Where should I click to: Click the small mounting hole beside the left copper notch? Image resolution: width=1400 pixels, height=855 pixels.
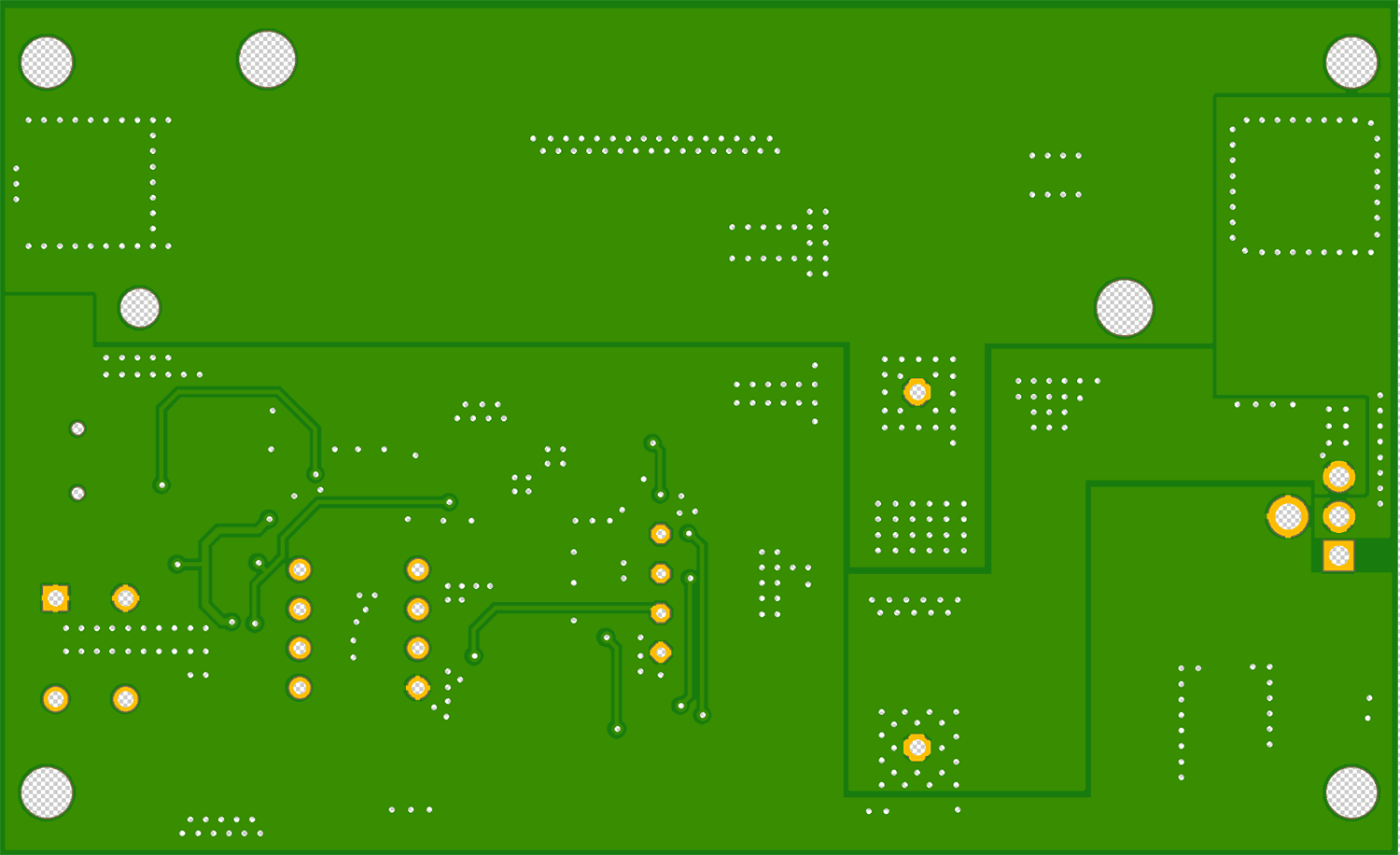pyautogui.click(x=140, y=308)
